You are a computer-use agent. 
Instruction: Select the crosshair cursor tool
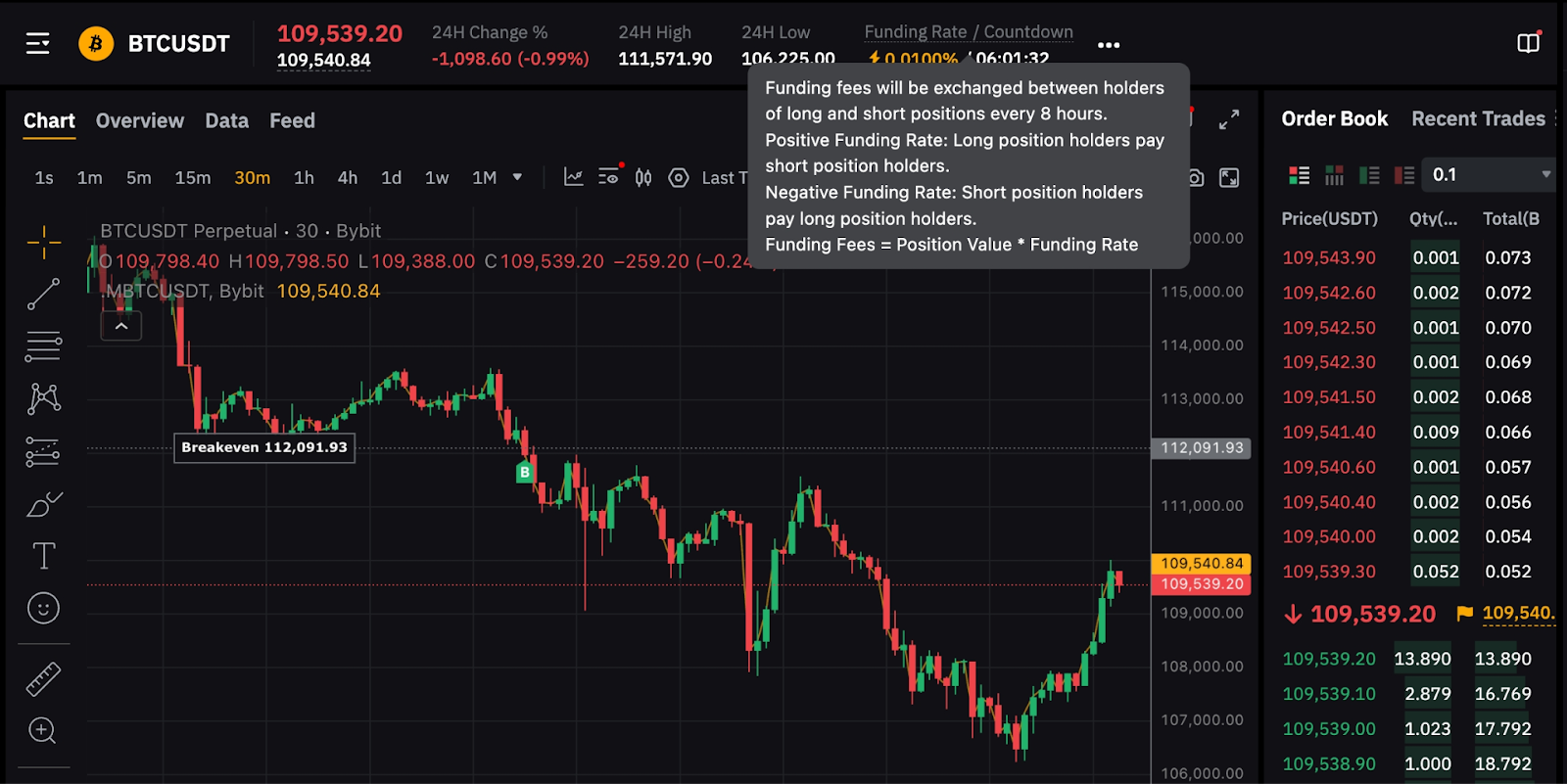43,242
